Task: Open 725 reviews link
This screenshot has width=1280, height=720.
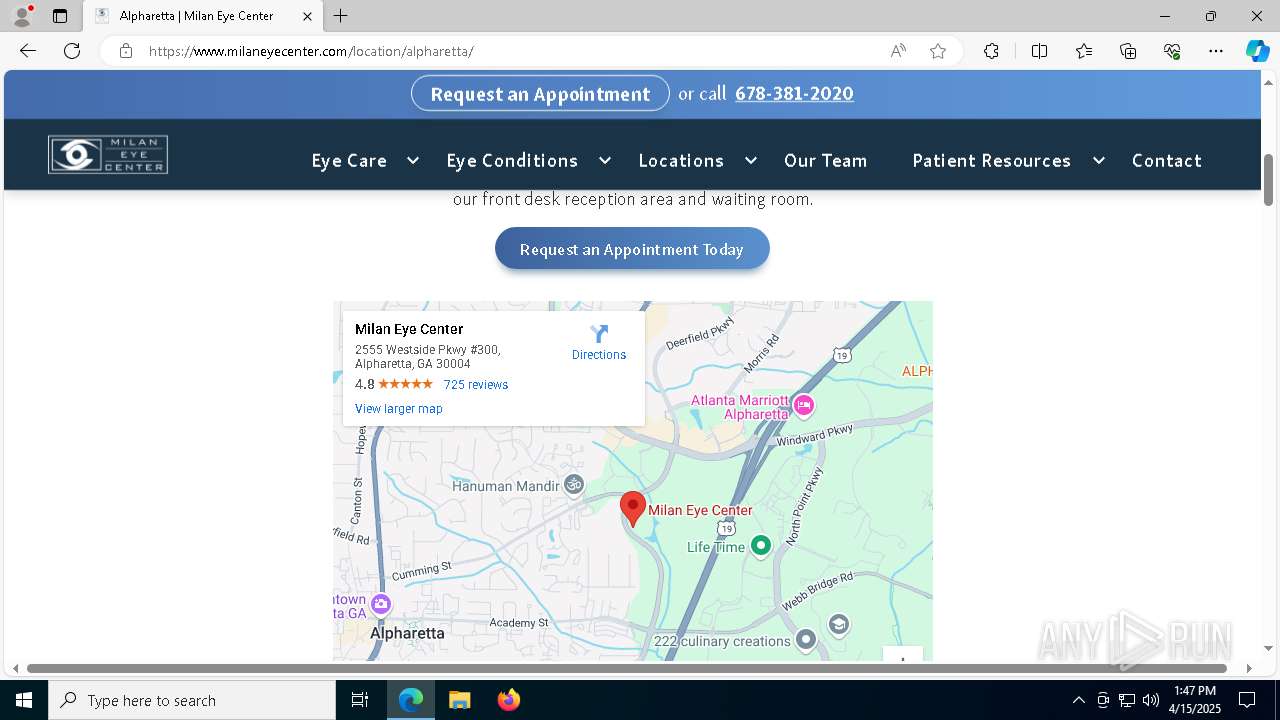Action: point(476,385)
